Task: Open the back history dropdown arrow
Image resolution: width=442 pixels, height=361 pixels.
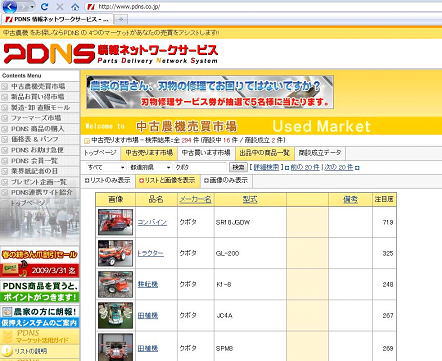Action: point(32,7)
